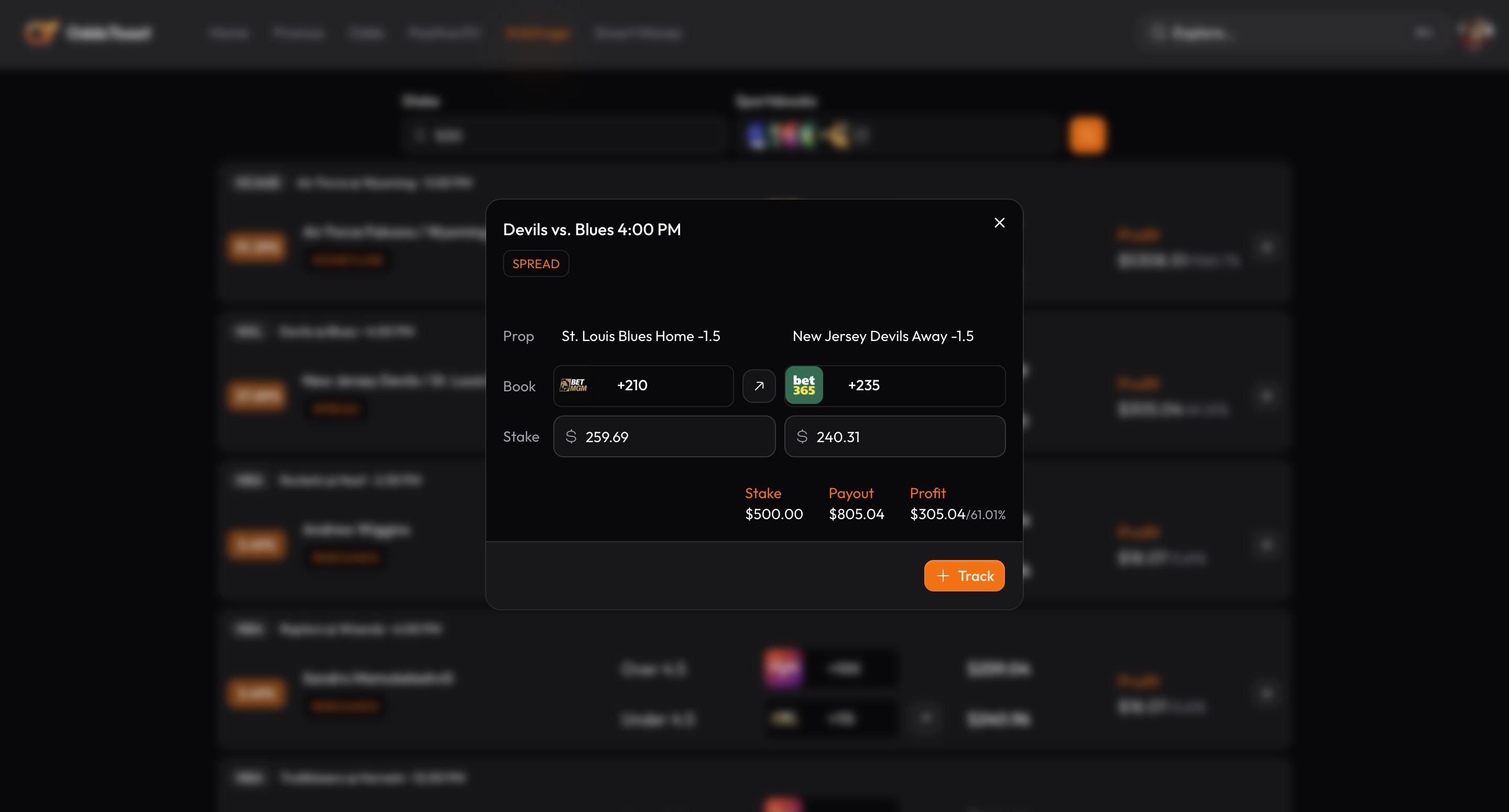This screenshot has width=1509, height=812.
Task: Open the blurred user avatar in the top-right corner
Action: pyautogui.click(x=1475, y=33)
